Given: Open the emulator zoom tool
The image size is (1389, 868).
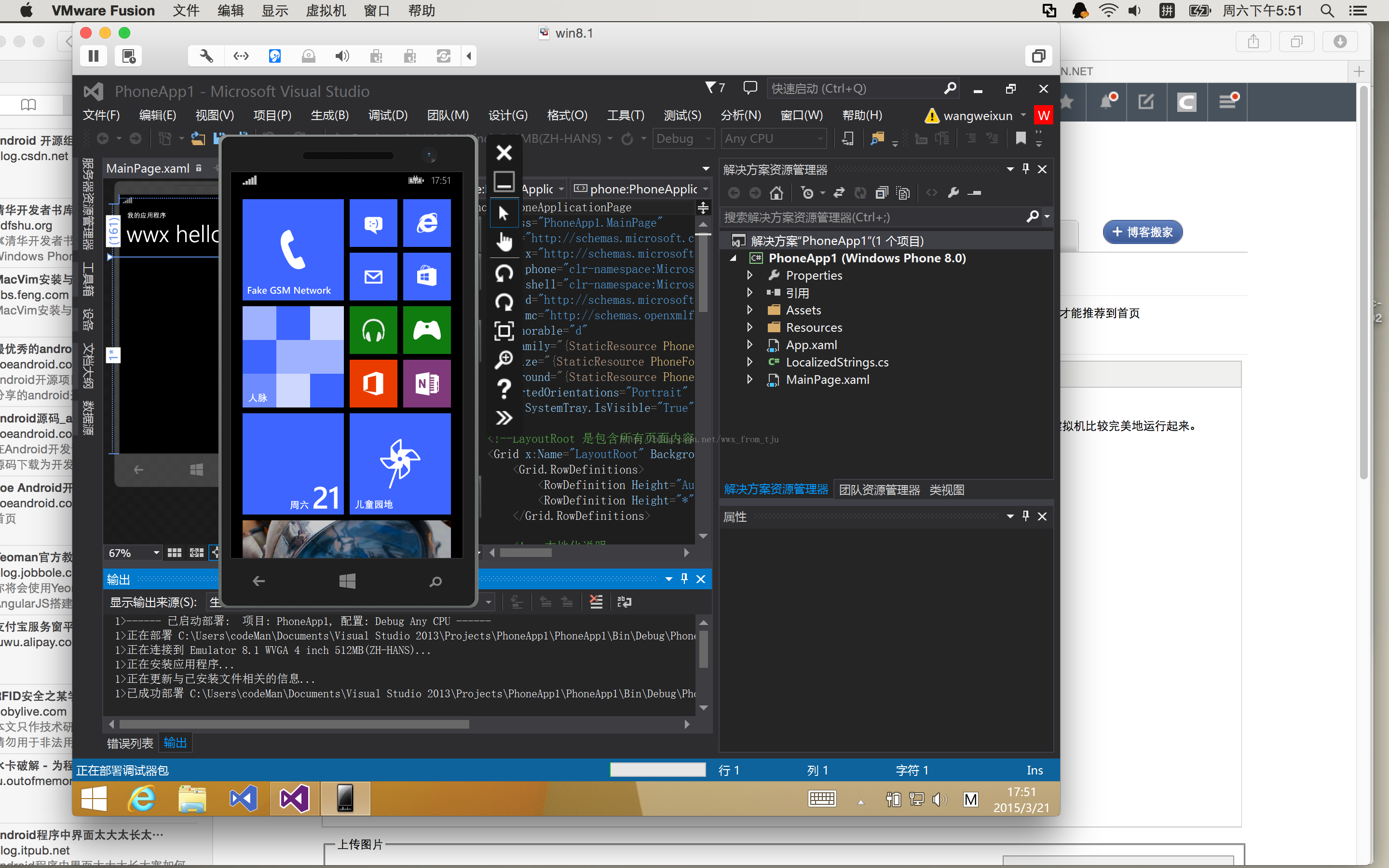Looking at the screenshot, I should click(x=504, y=360).
